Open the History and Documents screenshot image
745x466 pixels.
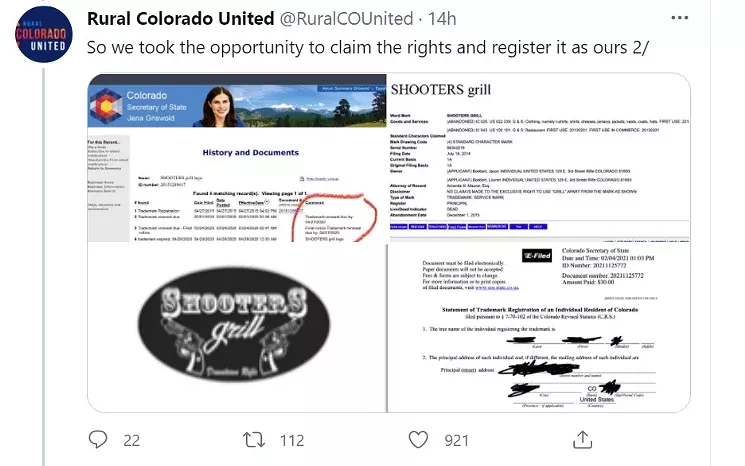(x=237, y=158)
